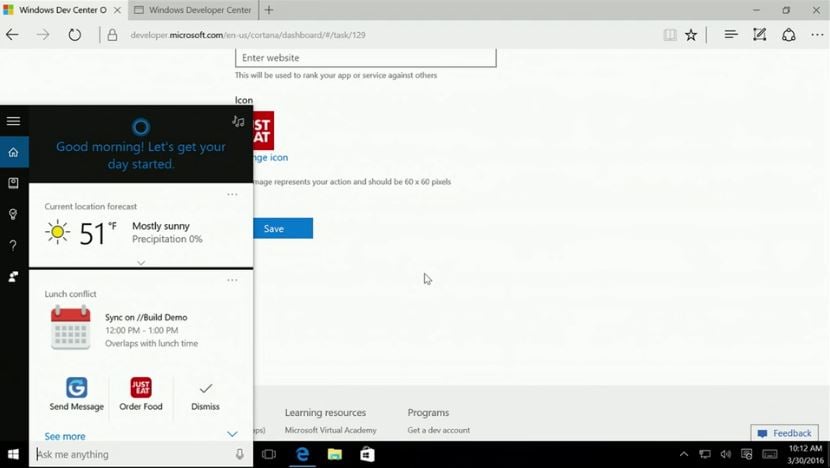Show hidden tray icons chevron
Viewport: 830px width, 468px height.
tap(684, 454)
